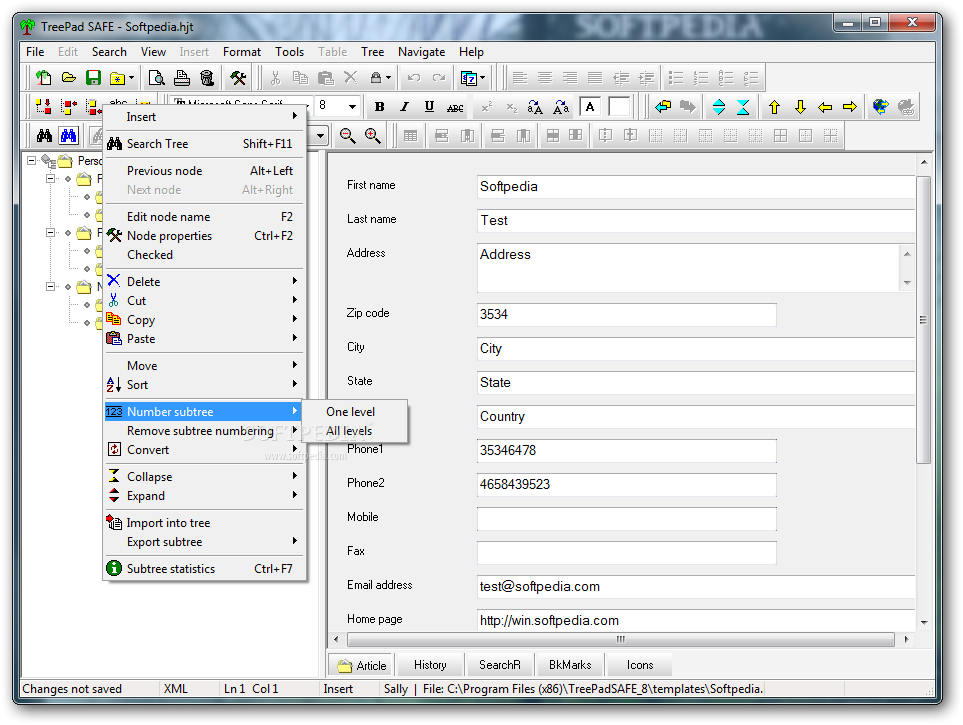Open print preview with the magnifier page icon
Image resolution: width=963 pixels, height=725 pixels.
(157, 78)
